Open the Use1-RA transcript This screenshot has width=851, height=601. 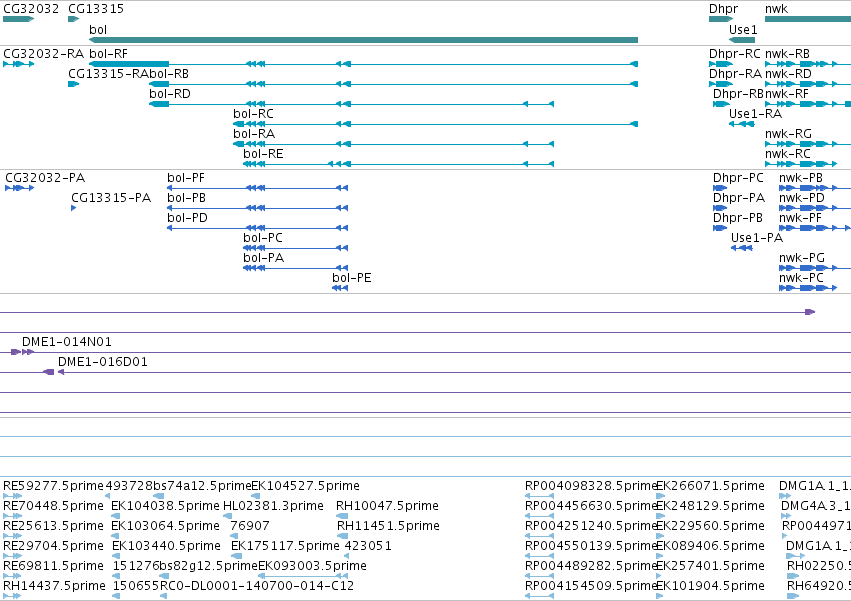755,114
